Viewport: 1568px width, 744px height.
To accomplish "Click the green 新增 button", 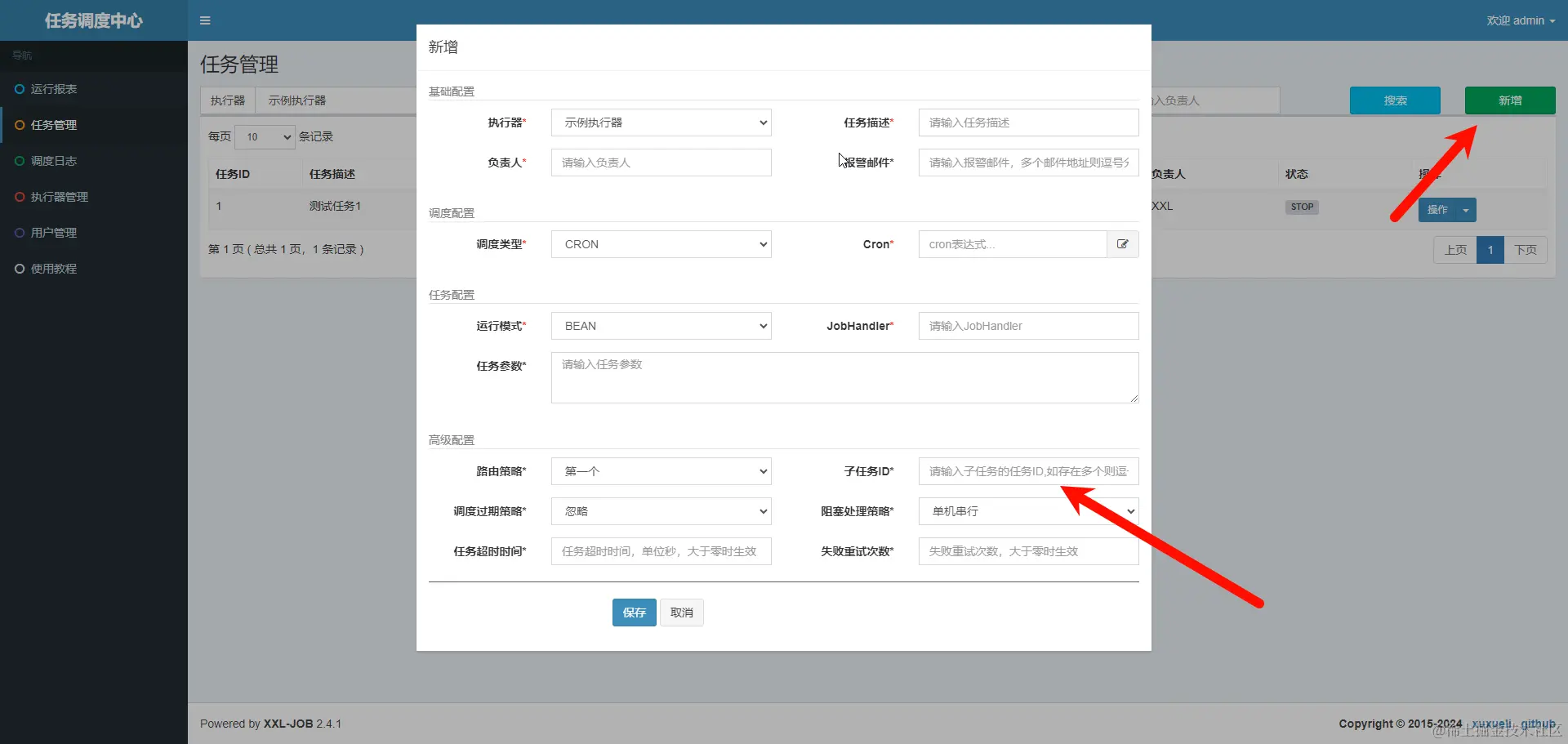I will click(x=1510, y=100).
